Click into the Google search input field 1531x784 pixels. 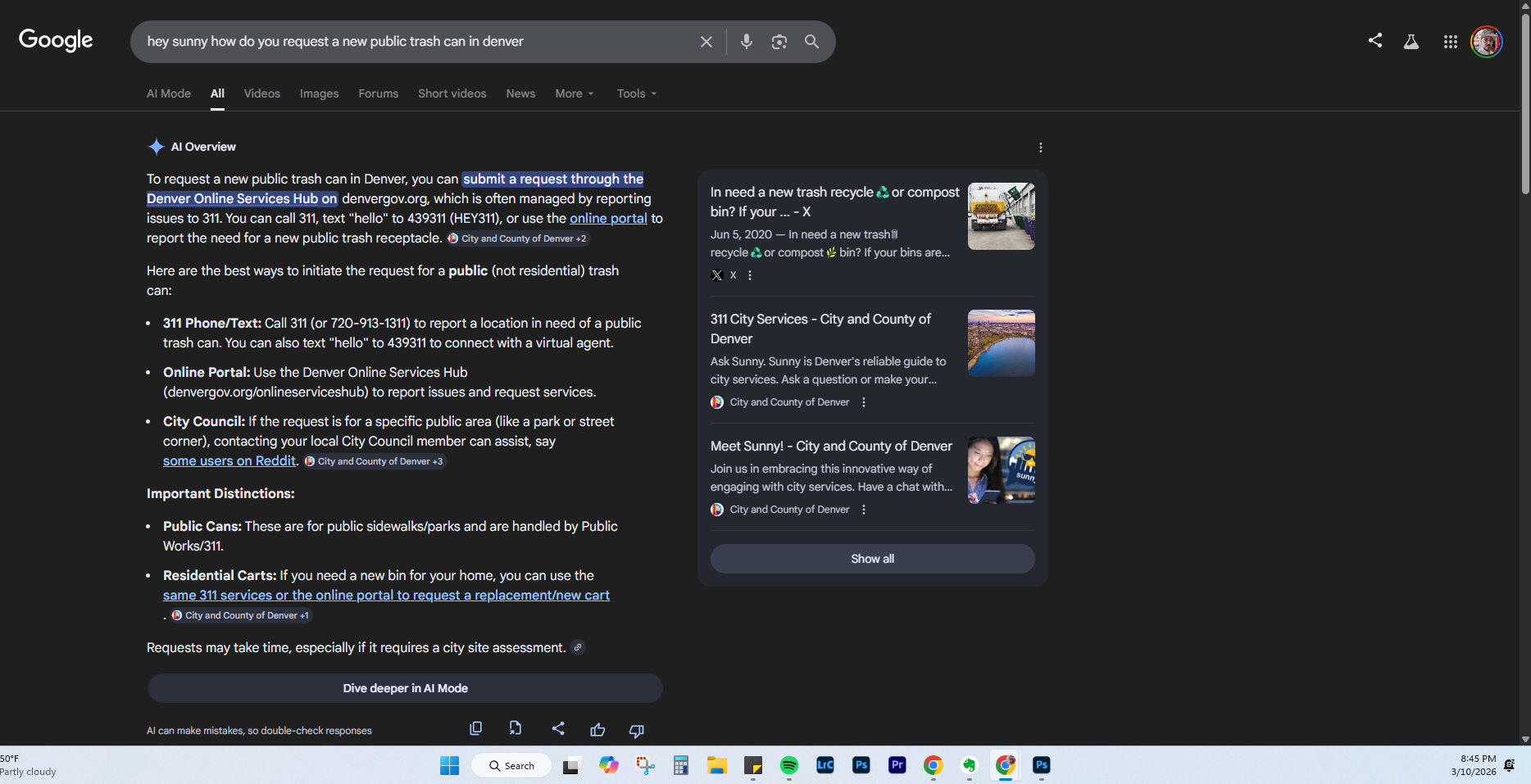coord(416,42)
